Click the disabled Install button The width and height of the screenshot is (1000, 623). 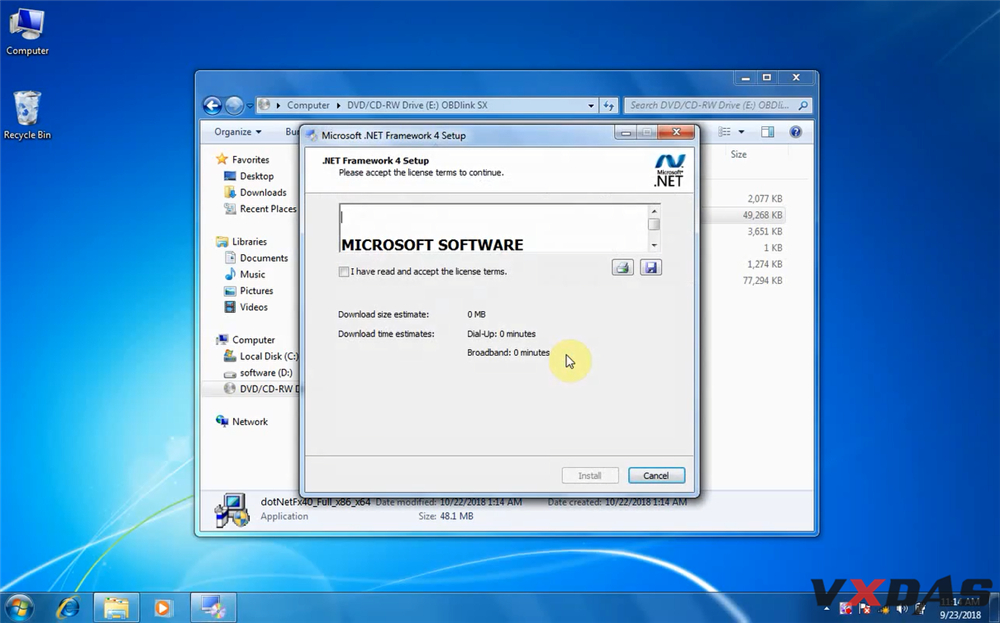point(590,476)
